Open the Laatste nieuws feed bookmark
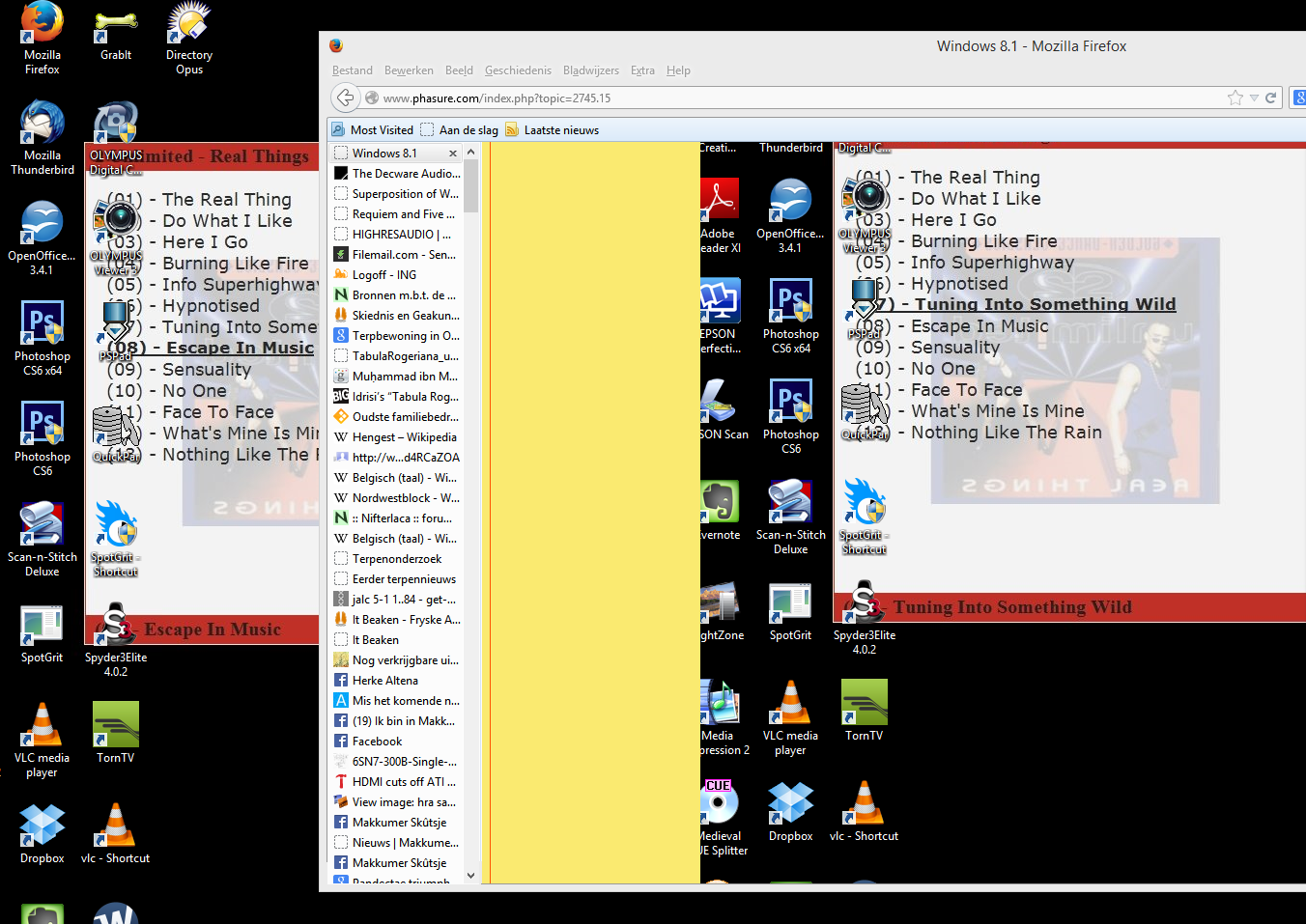 pyautogui.click(x=552, y=130)
